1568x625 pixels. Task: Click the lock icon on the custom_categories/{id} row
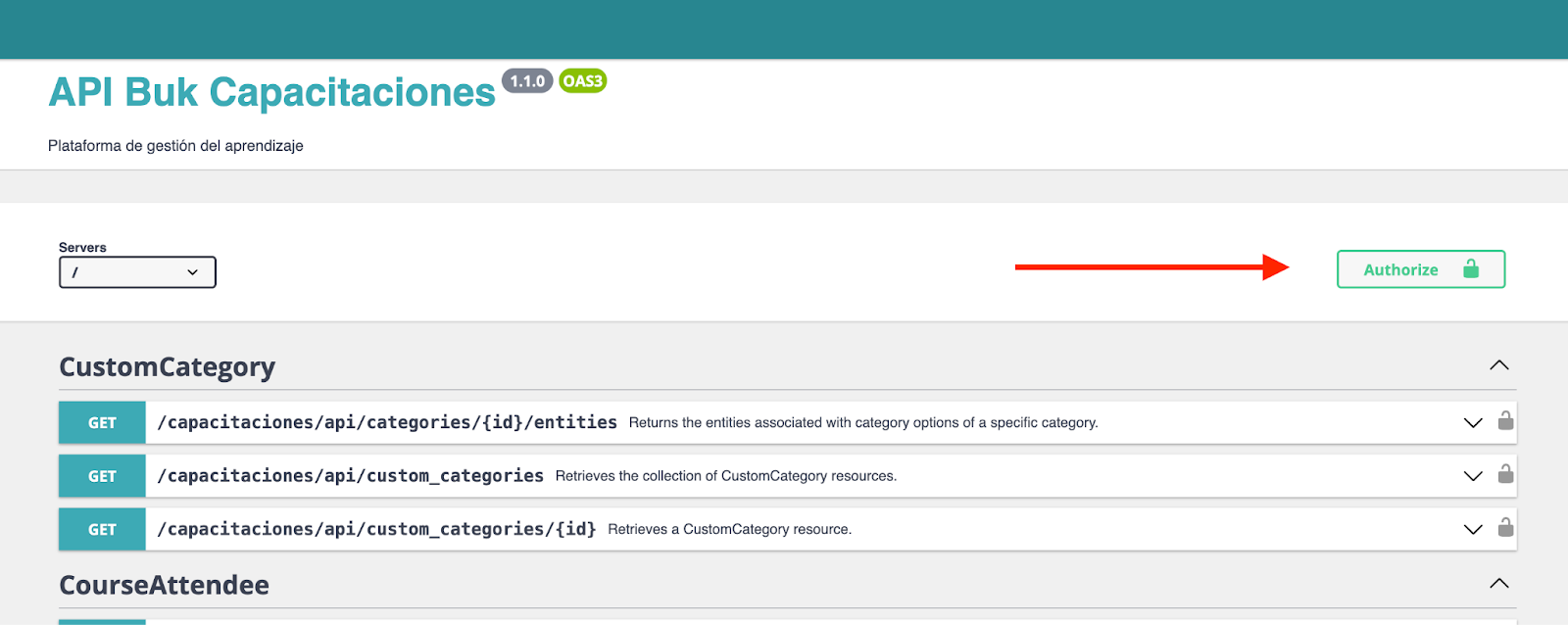(1505, 528)
